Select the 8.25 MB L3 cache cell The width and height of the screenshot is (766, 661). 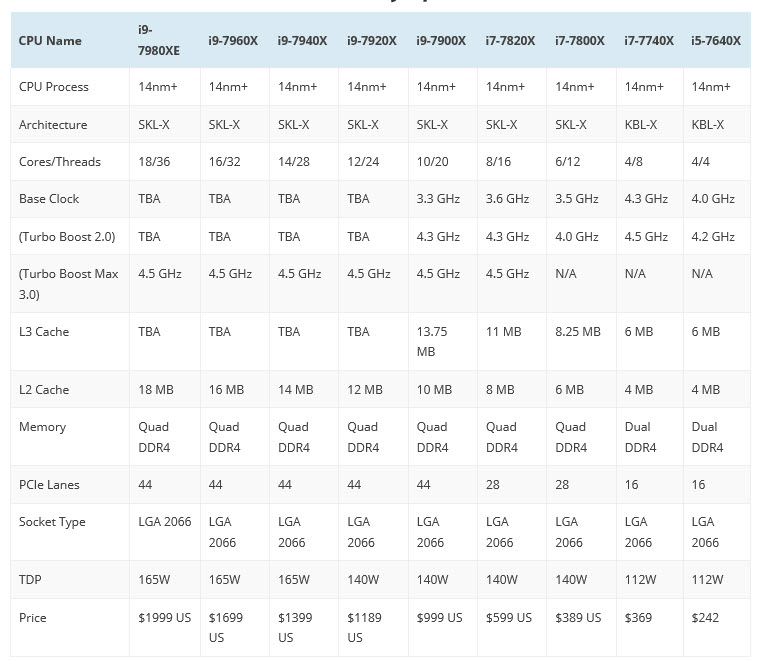pos(578,331)
